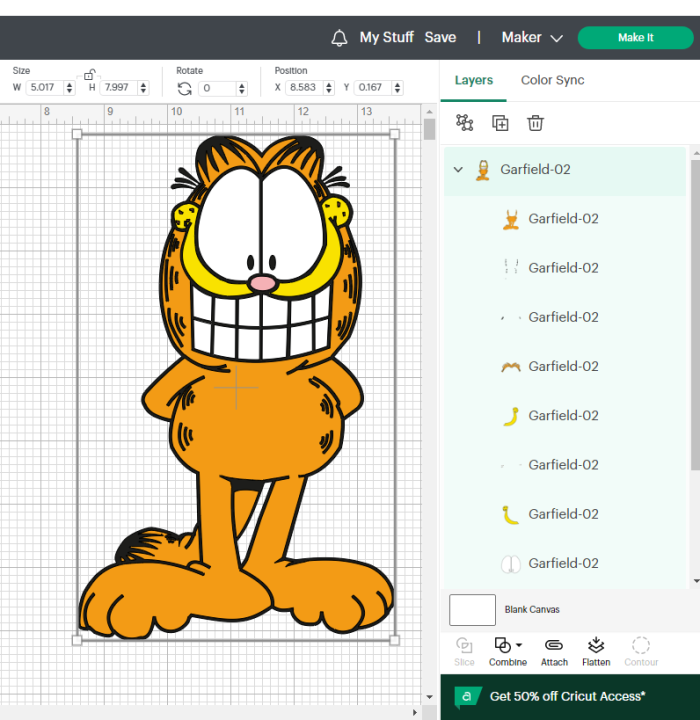The height and width of the screenshot is (720, 700).
Task: Click the Attach tool icon
Action: [x=554, y=645]
